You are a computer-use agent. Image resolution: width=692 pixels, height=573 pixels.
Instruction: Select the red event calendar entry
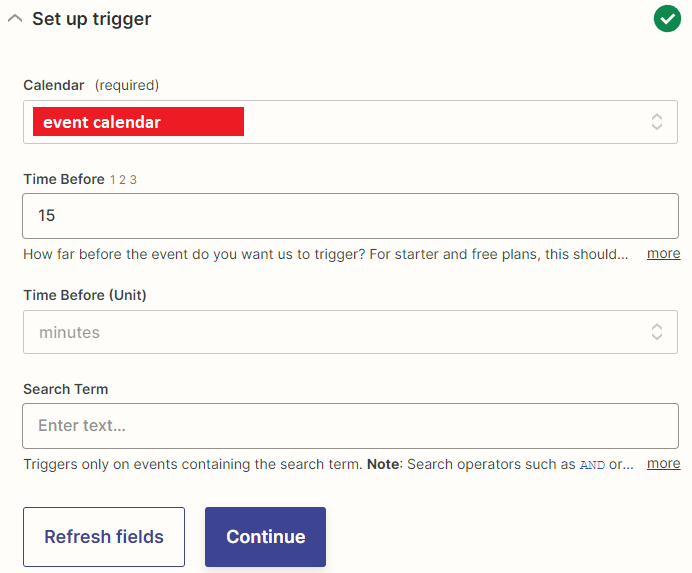(x=138, y=121)
